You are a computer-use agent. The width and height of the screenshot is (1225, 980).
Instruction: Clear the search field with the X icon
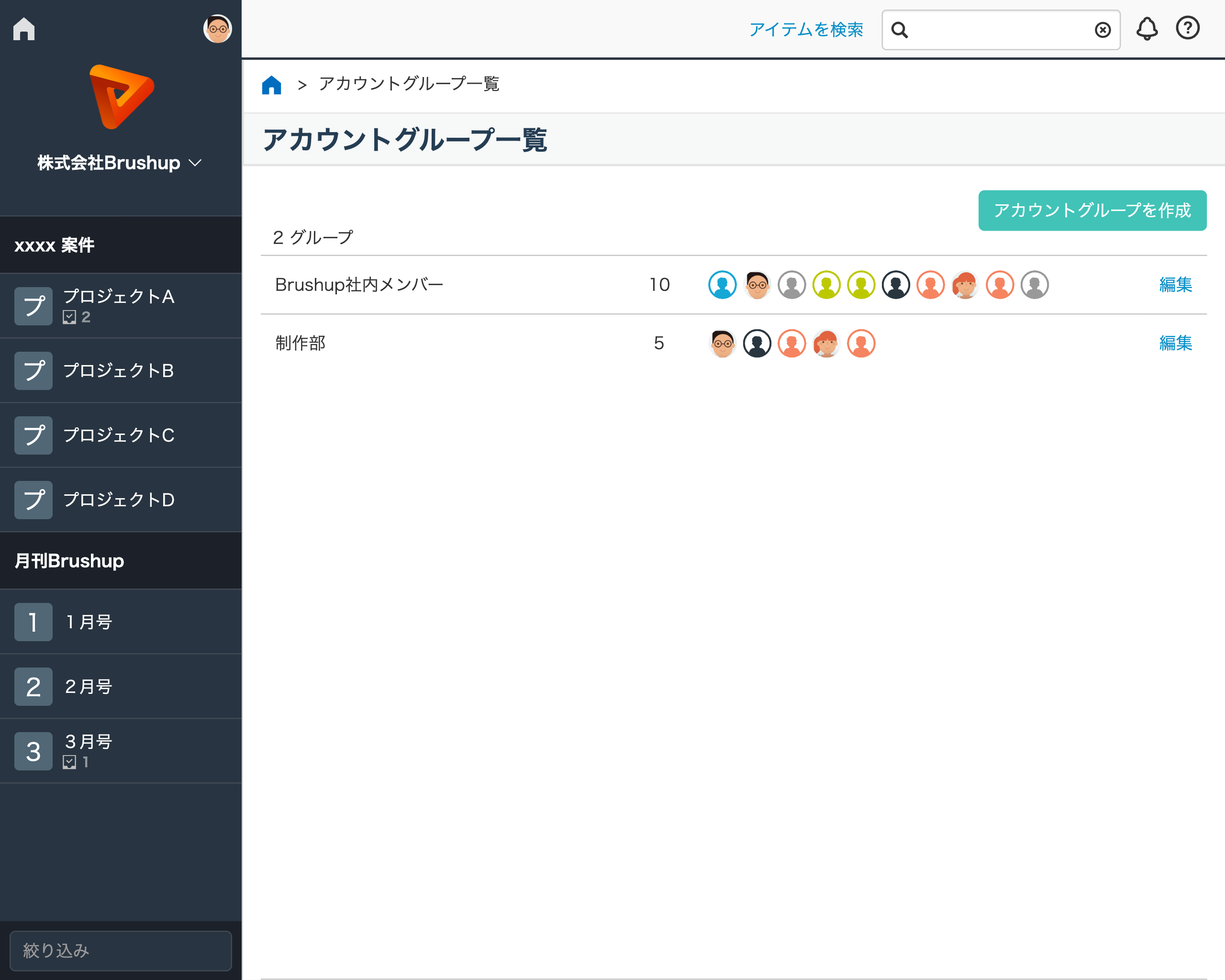(x=1102, y=30)
